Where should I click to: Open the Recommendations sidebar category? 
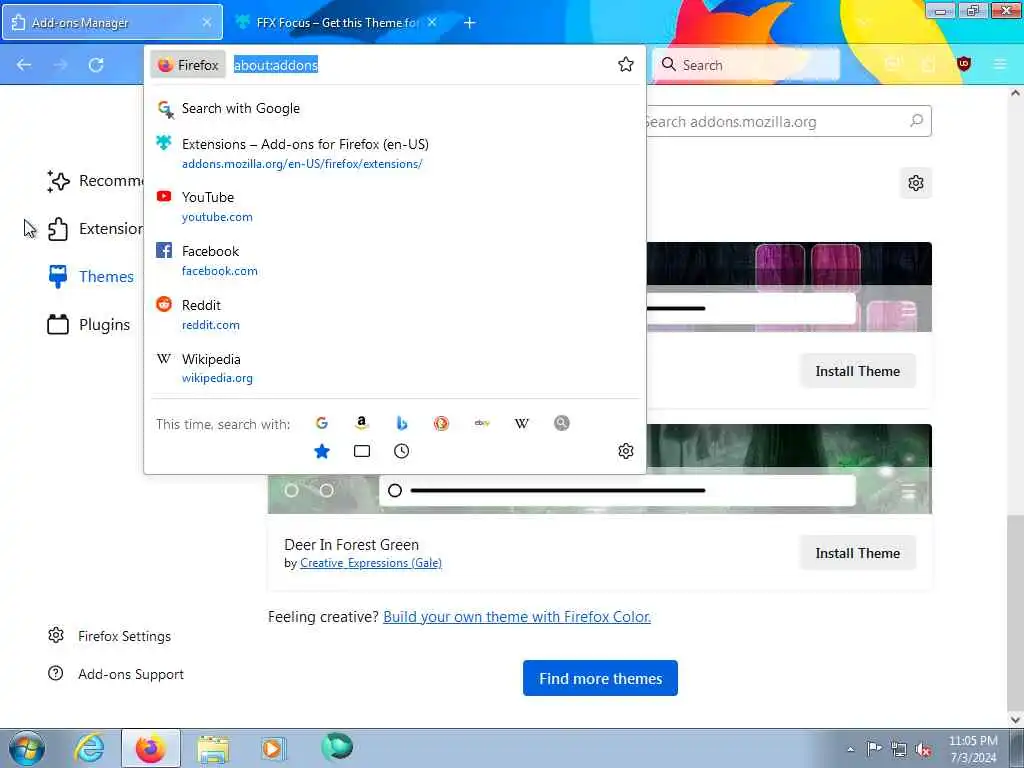[95, 181]
